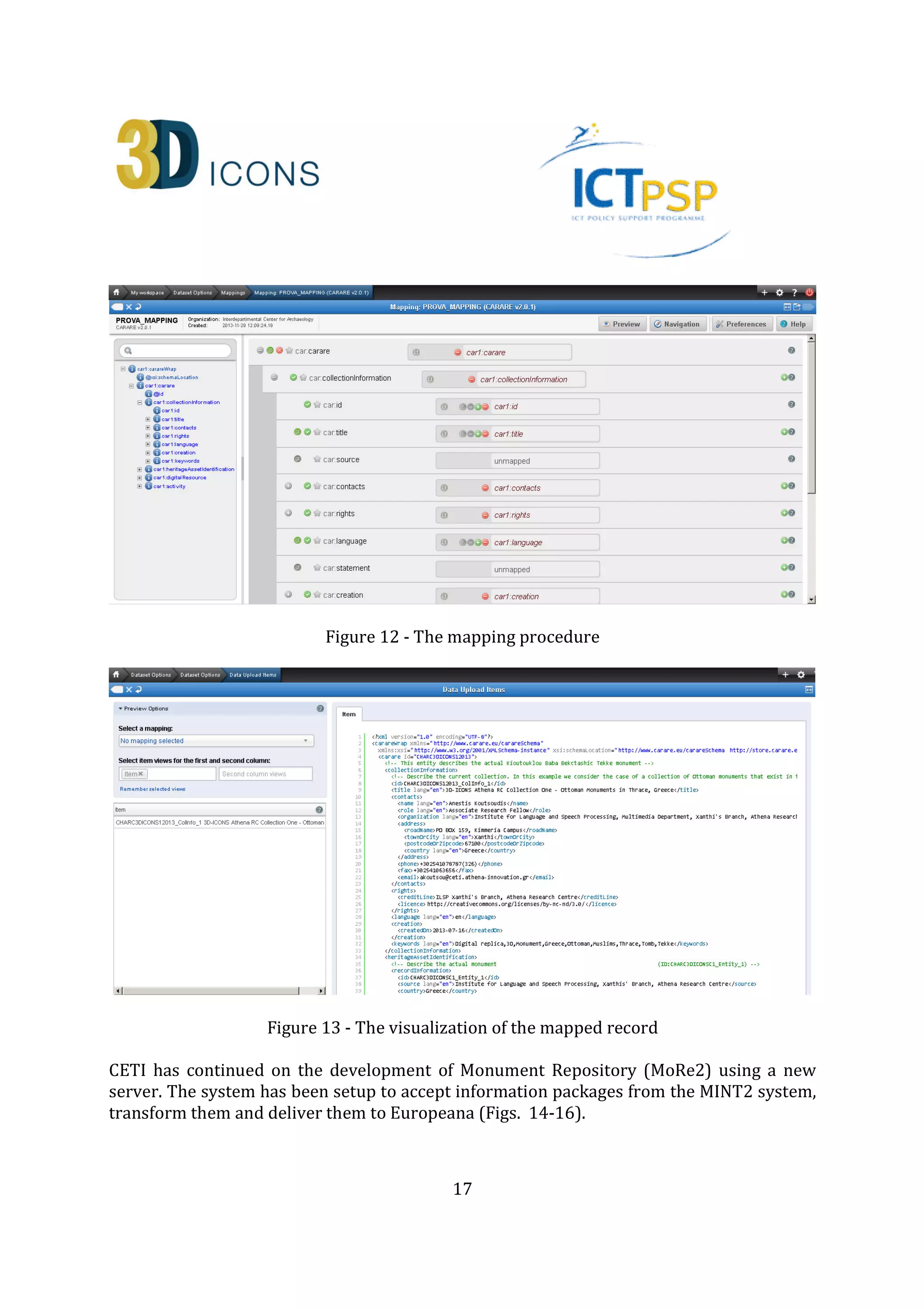Toggle green check beside car:collectionInformation

[293, 377]
